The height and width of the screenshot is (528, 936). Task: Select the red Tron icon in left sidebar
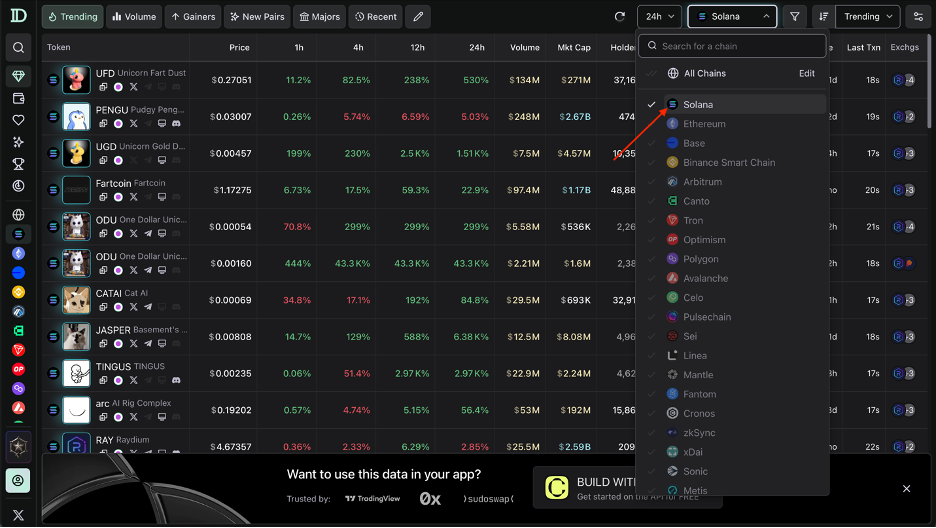pyautogui.click(x=19, y=350)
